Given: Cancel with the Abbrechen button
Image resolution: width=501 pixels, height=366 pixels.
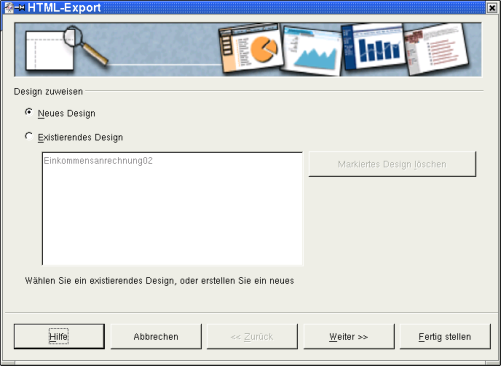Looking at the screenshot, I should pyautogui.click(x=156, y=337).
